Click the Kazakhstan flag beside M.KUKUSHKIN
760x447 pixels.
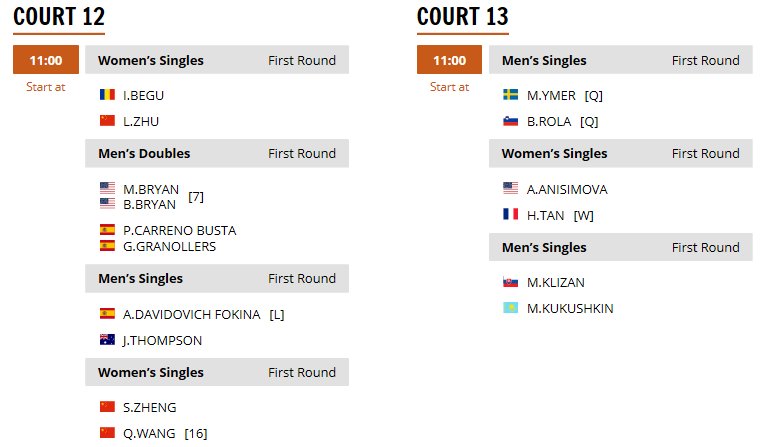[x=510, y=307]
